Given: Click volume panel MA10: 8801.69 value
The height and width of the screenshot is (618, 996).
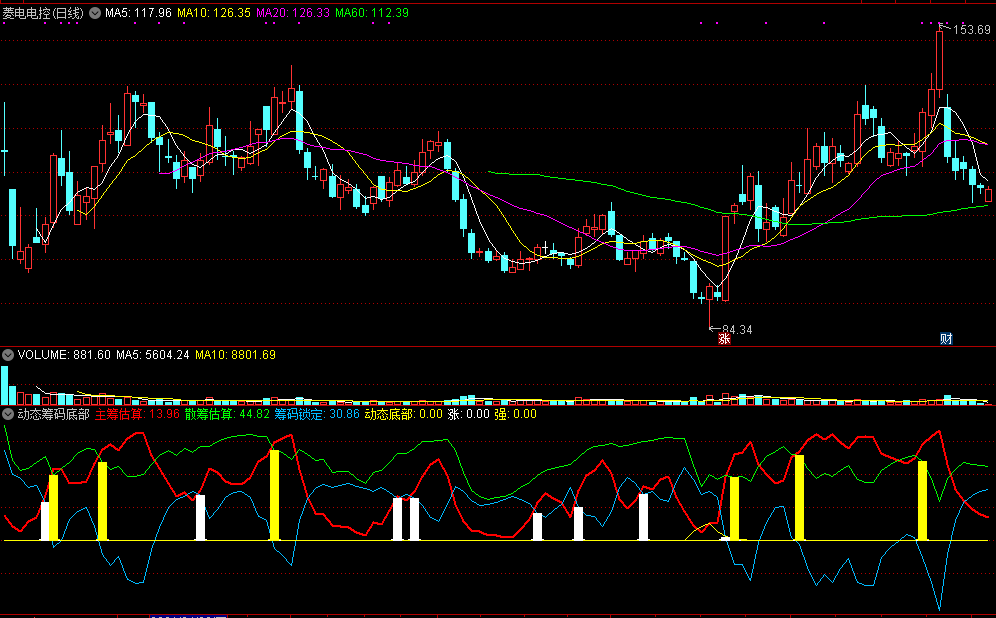Looking at the screenshot, I should point(236,355).
